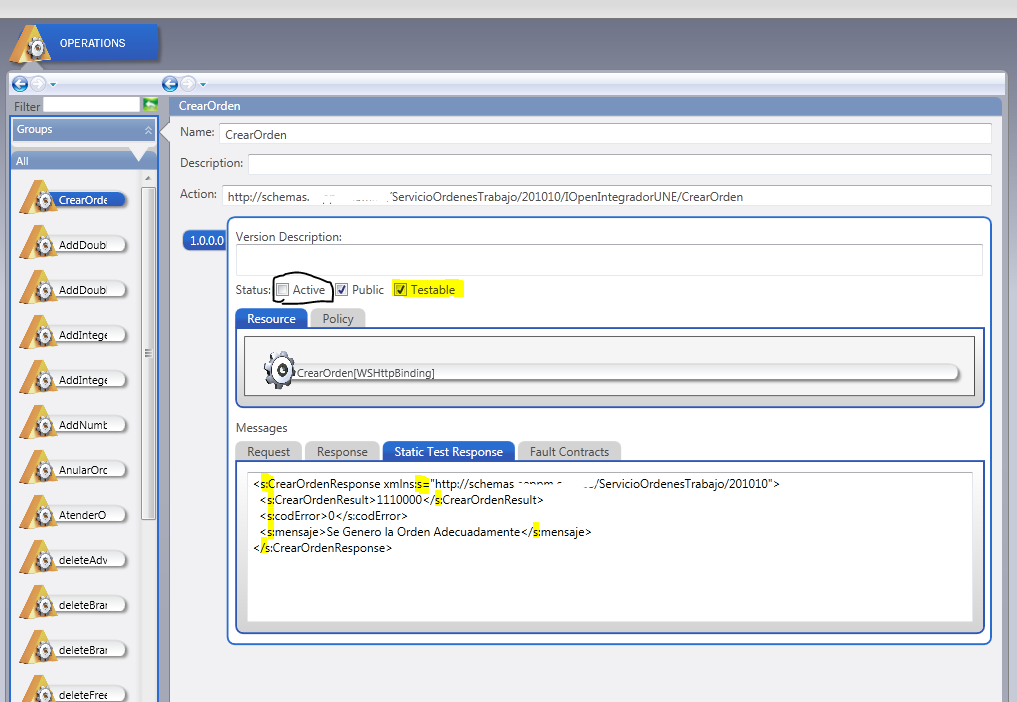The height and width of the screenshot is (702, 1017).
Task: Click the CrearOrde operation icon in the list
Action: [x=38, y=197]
